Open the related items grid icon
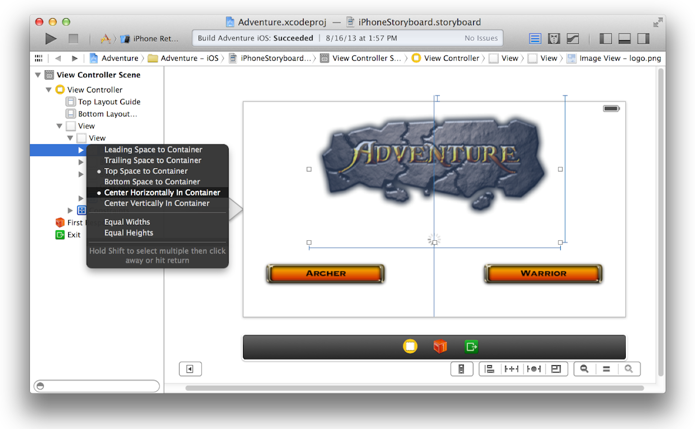The width and height of the screenshot is (695, 429). pos(39,58)
